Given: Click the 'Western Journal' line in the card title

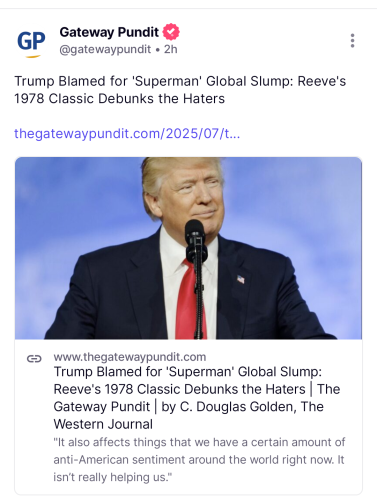Looking at the screenshot, I should click(x=103, y=424).
